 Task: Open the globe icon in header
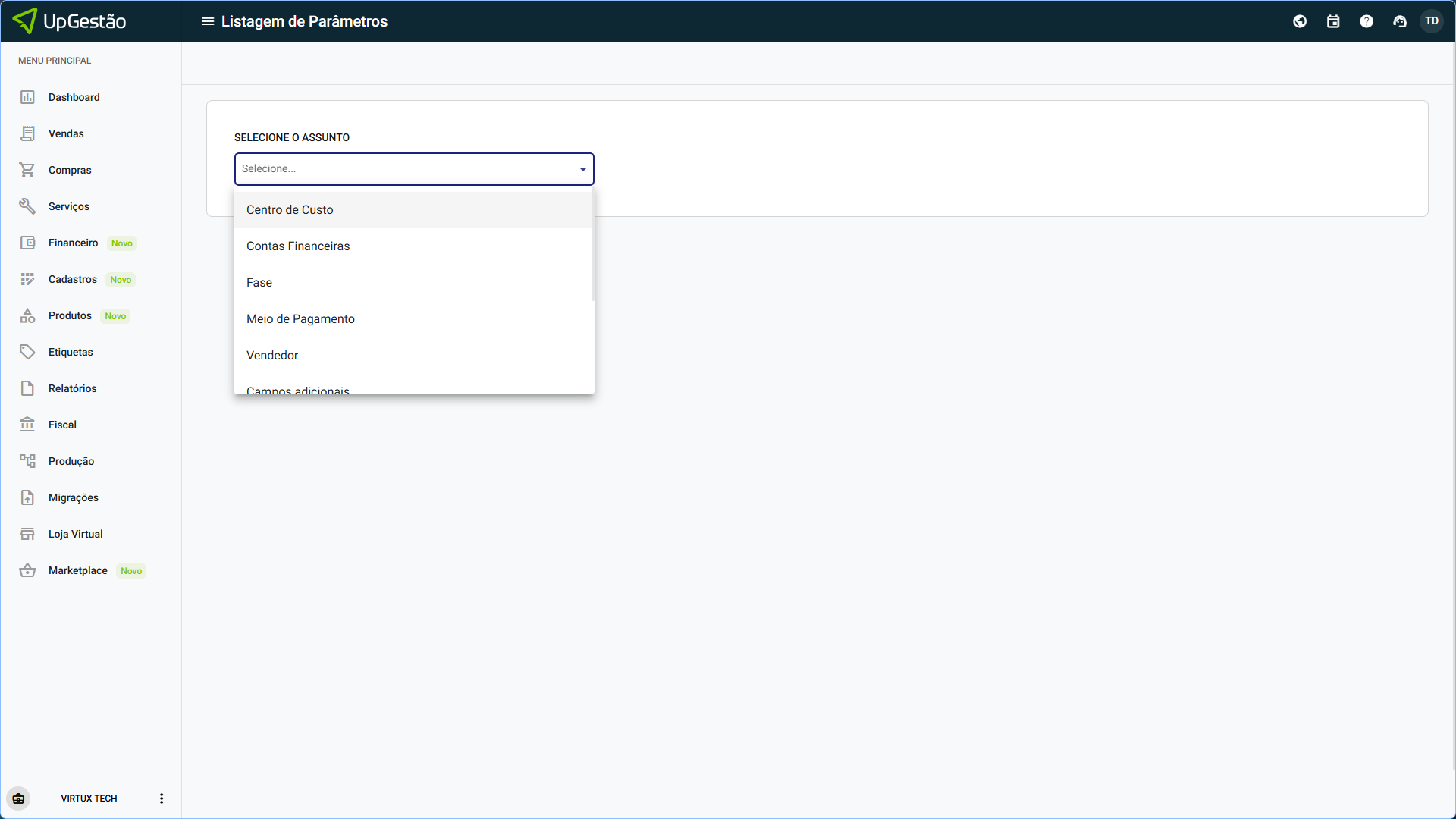1300,21
